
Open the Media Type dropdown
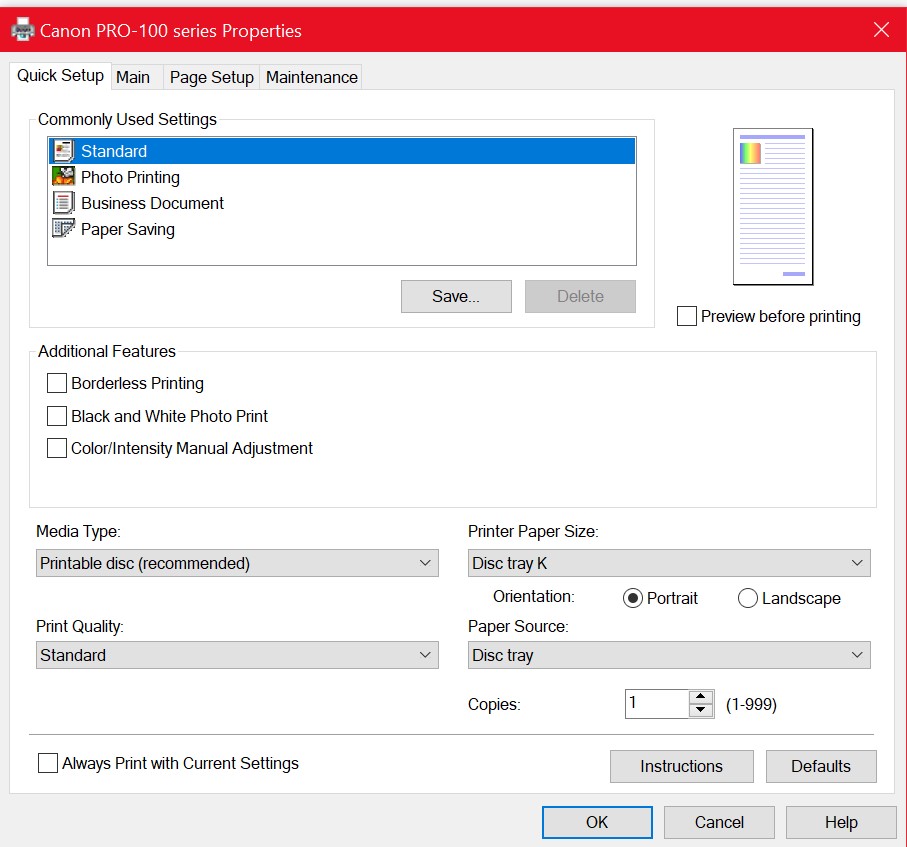point(237,563)
